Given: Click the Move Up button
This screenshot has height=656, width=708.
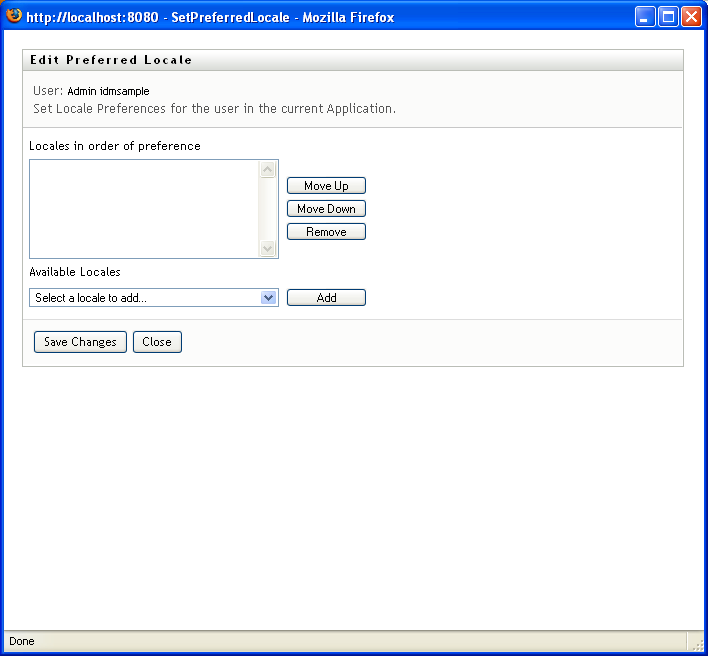Looking at the screenshot, I should coord(326,186).
